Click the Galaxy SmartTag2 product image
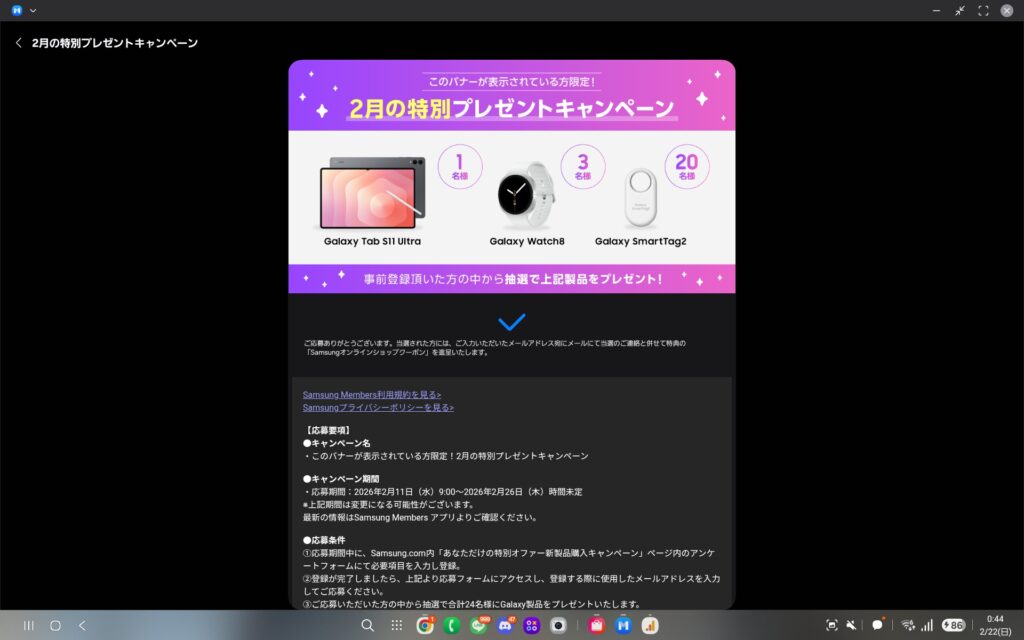This screenshot has width=1024, height=640. point(640,198)
